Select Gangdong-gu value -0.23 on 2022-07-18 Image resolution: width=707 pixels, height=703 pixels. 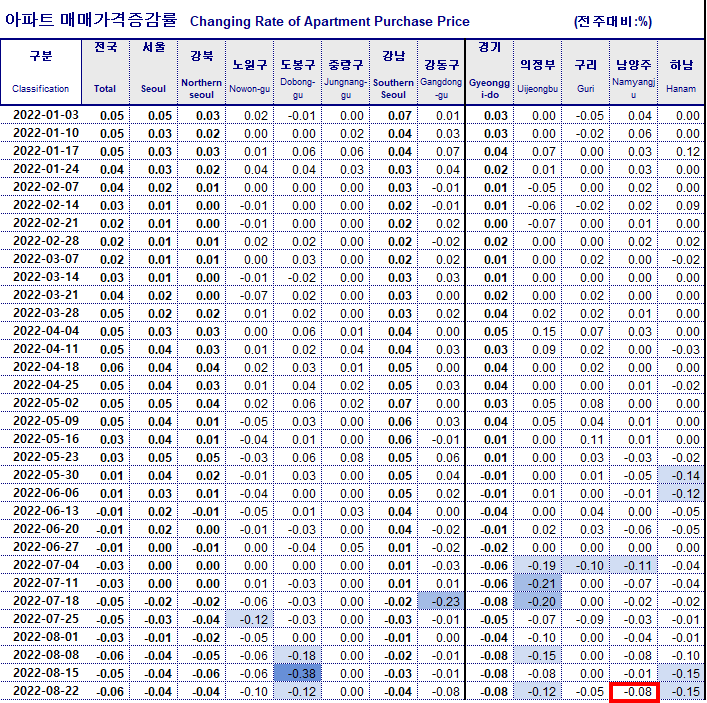point(441,601)
